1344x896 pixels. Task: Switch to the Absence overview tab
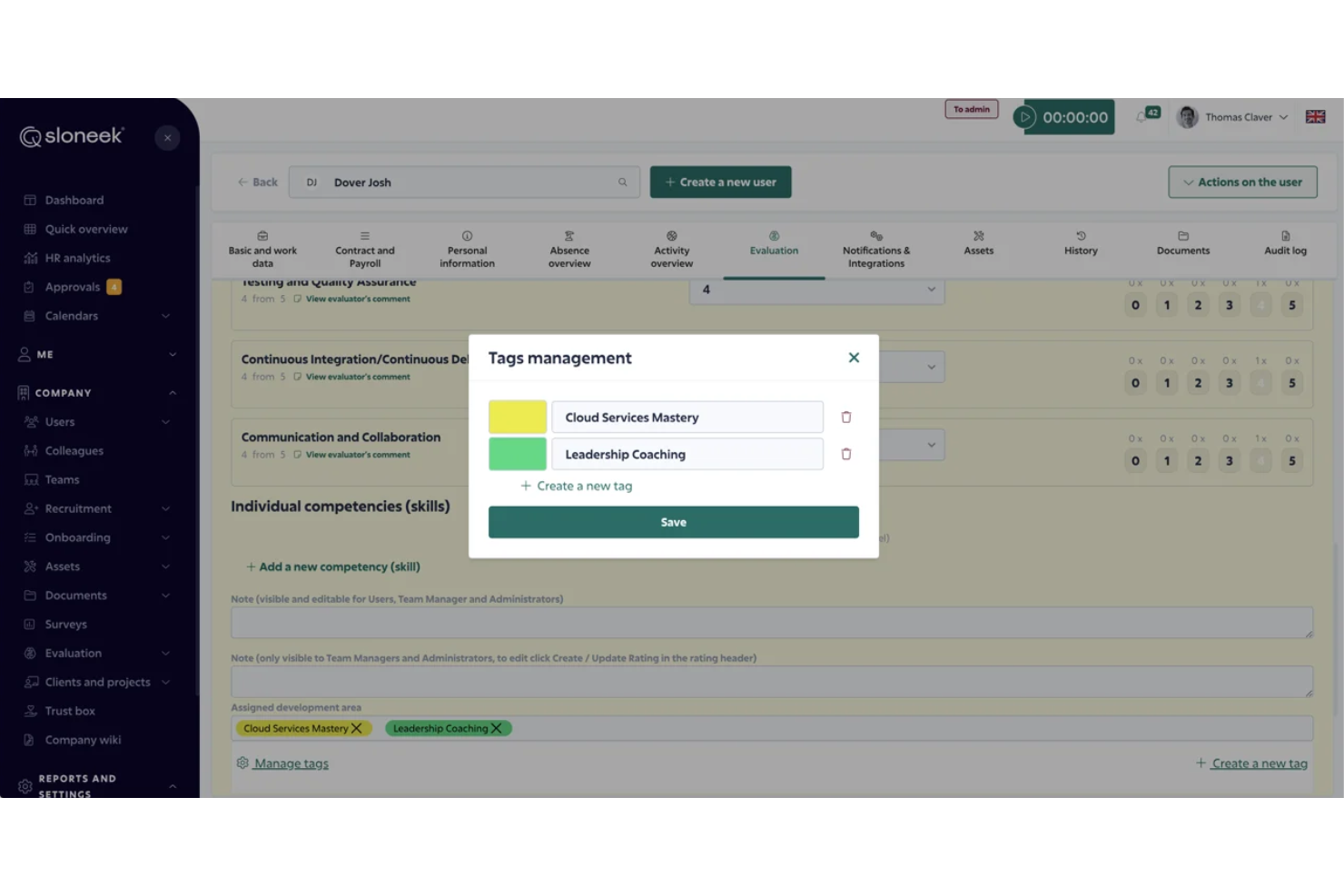click(568, 250)
